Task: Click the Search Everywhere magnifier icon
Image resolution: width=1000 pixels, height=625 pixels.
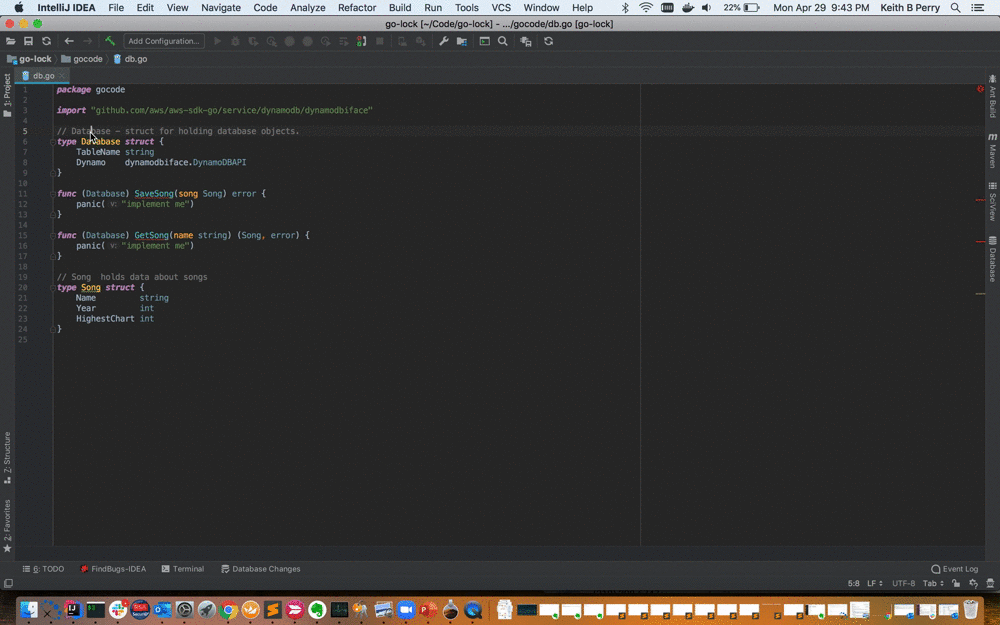Action: click(x=503, y=41)
